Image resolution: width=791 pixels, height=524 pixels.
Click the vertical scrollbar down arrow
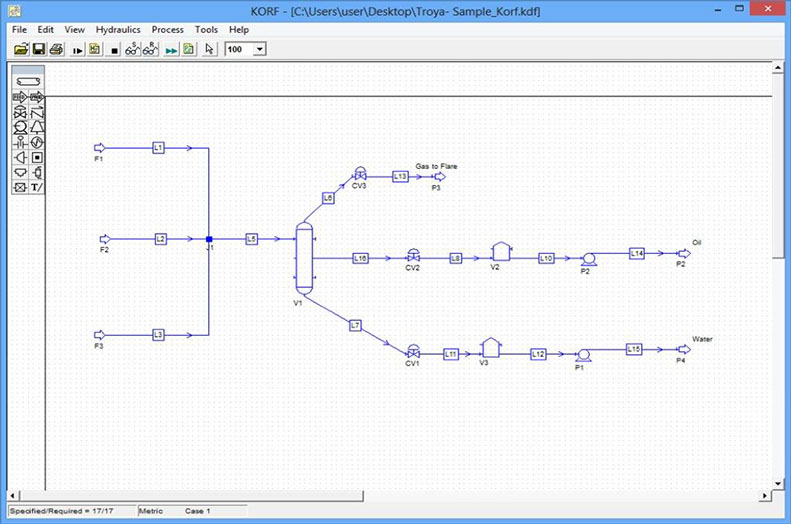[779, 482]
